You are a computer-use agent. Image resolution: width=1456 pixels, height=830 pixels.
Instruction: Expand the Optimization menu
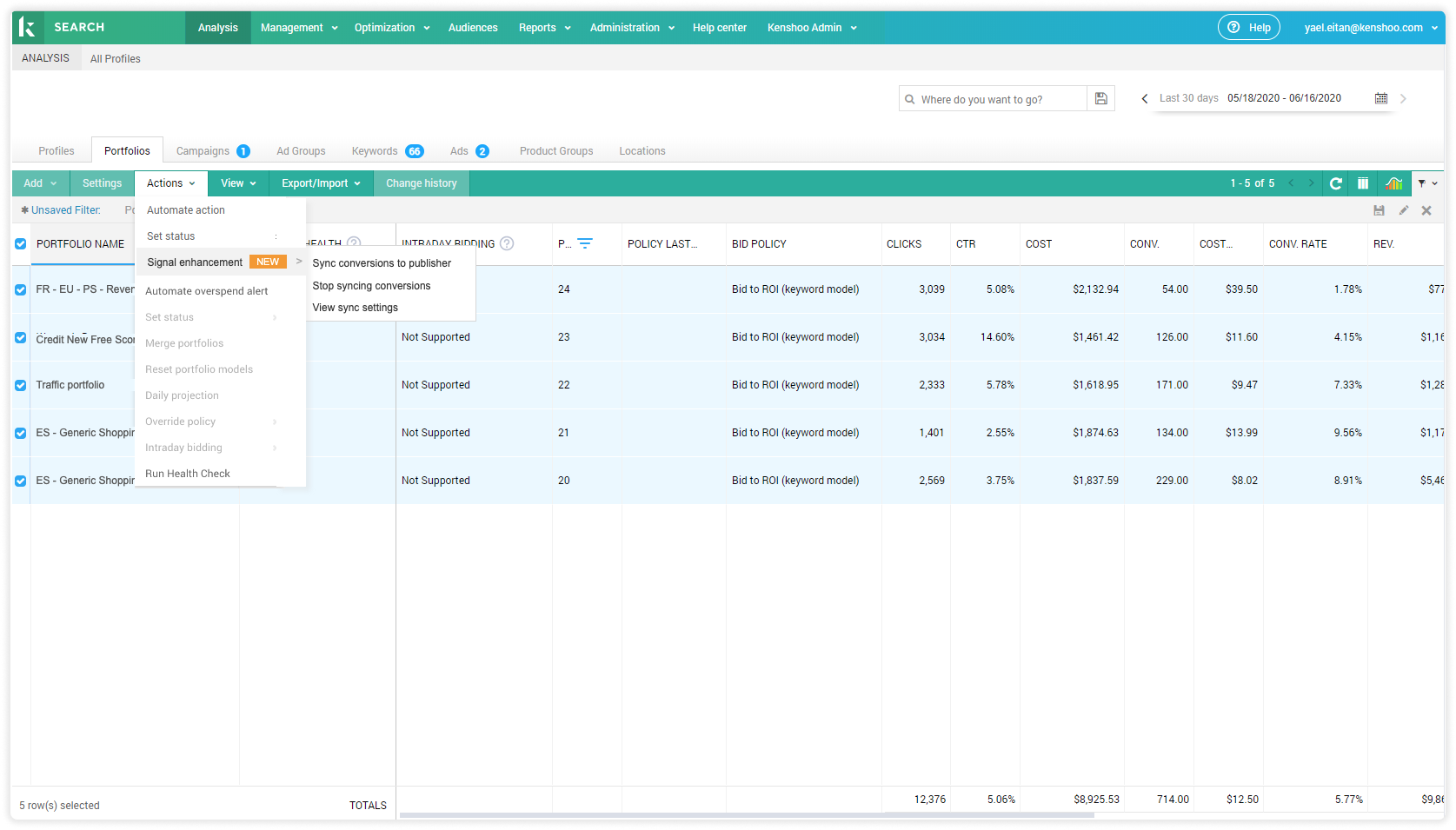point(392,28)
